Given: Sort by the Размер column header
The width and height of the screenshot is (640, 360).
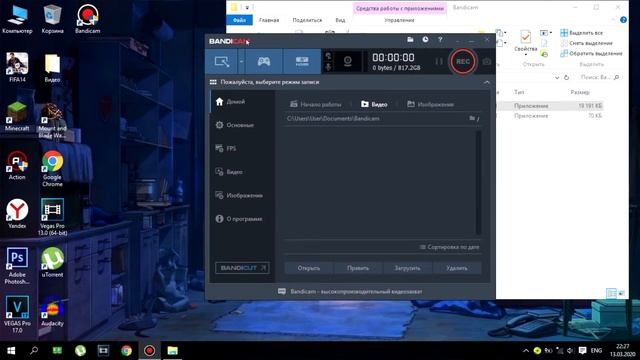Looking at the screenshot, I should [580, 92].
